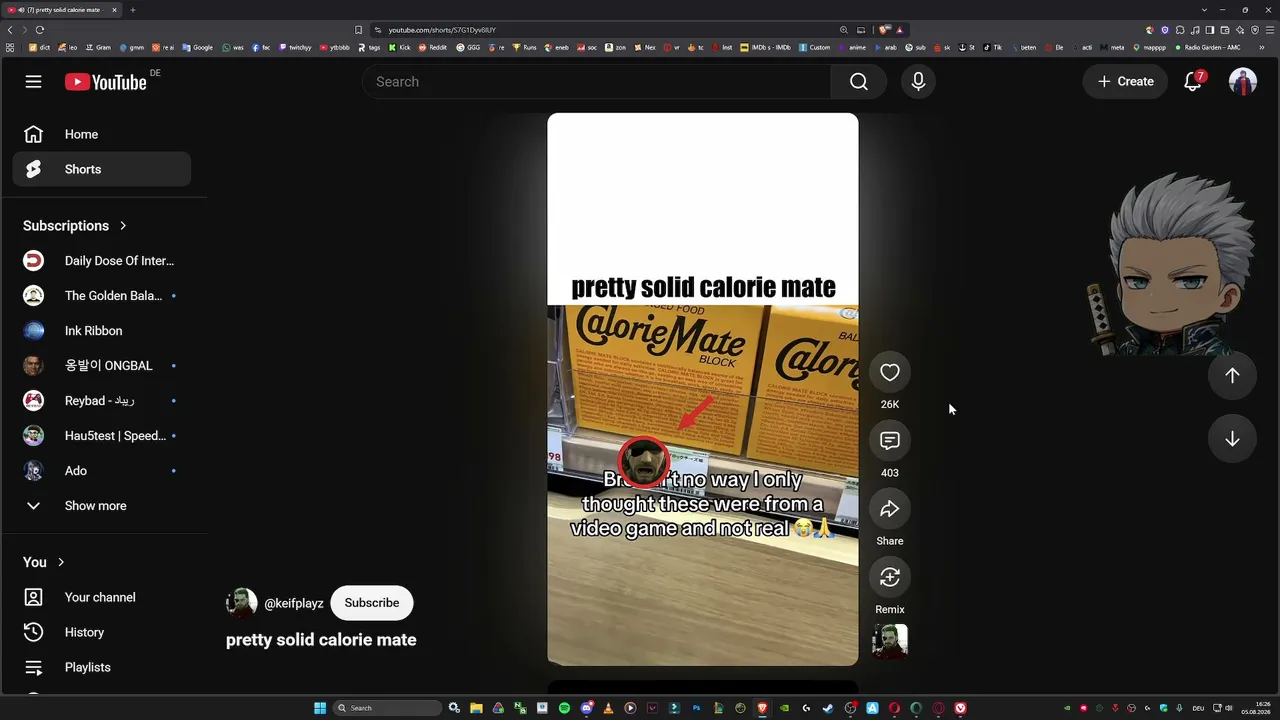Click the Create button

click(1126, 82)
